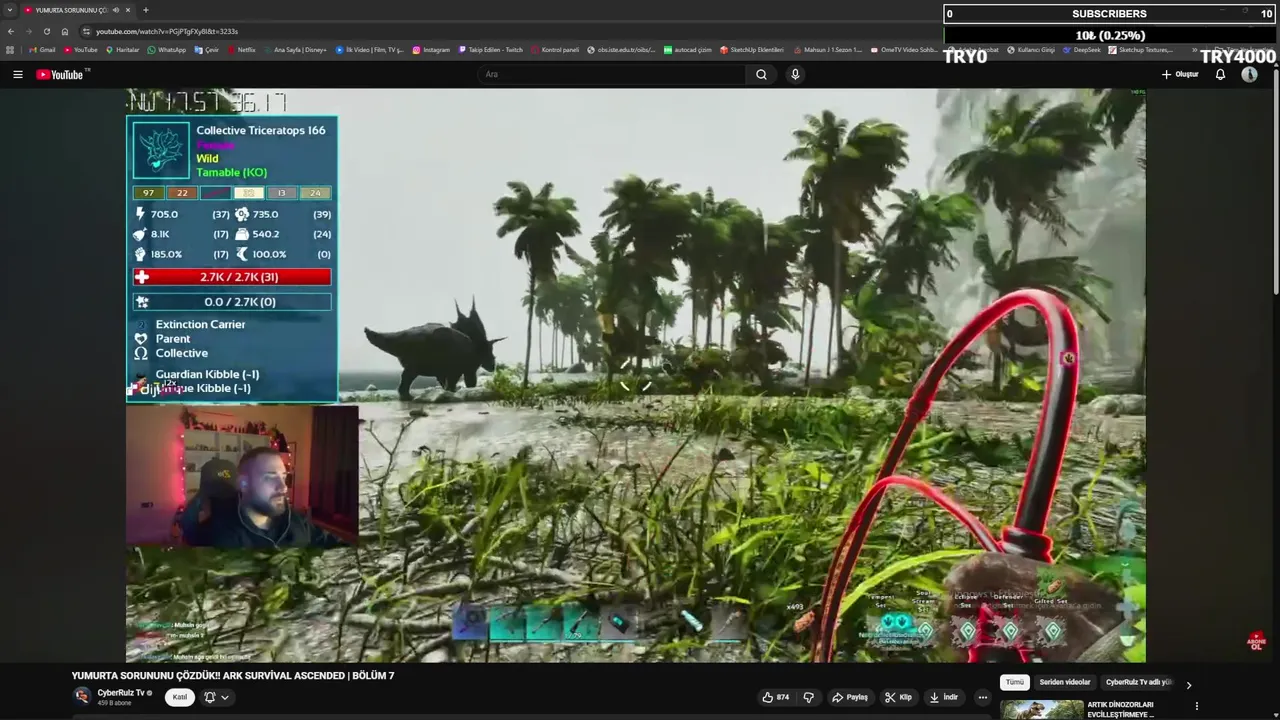This screenshot has height=720, width=1280.
Task: Create a Klip from the video
Action: point(898,697)
